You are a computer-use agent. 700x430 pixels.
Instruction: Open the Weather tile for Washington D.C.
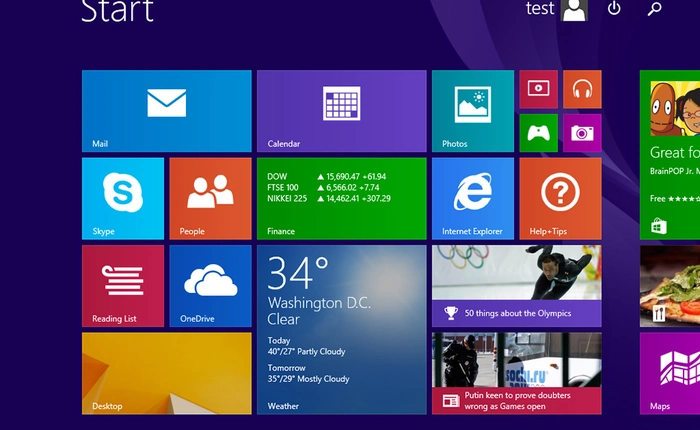click(342, 330)
